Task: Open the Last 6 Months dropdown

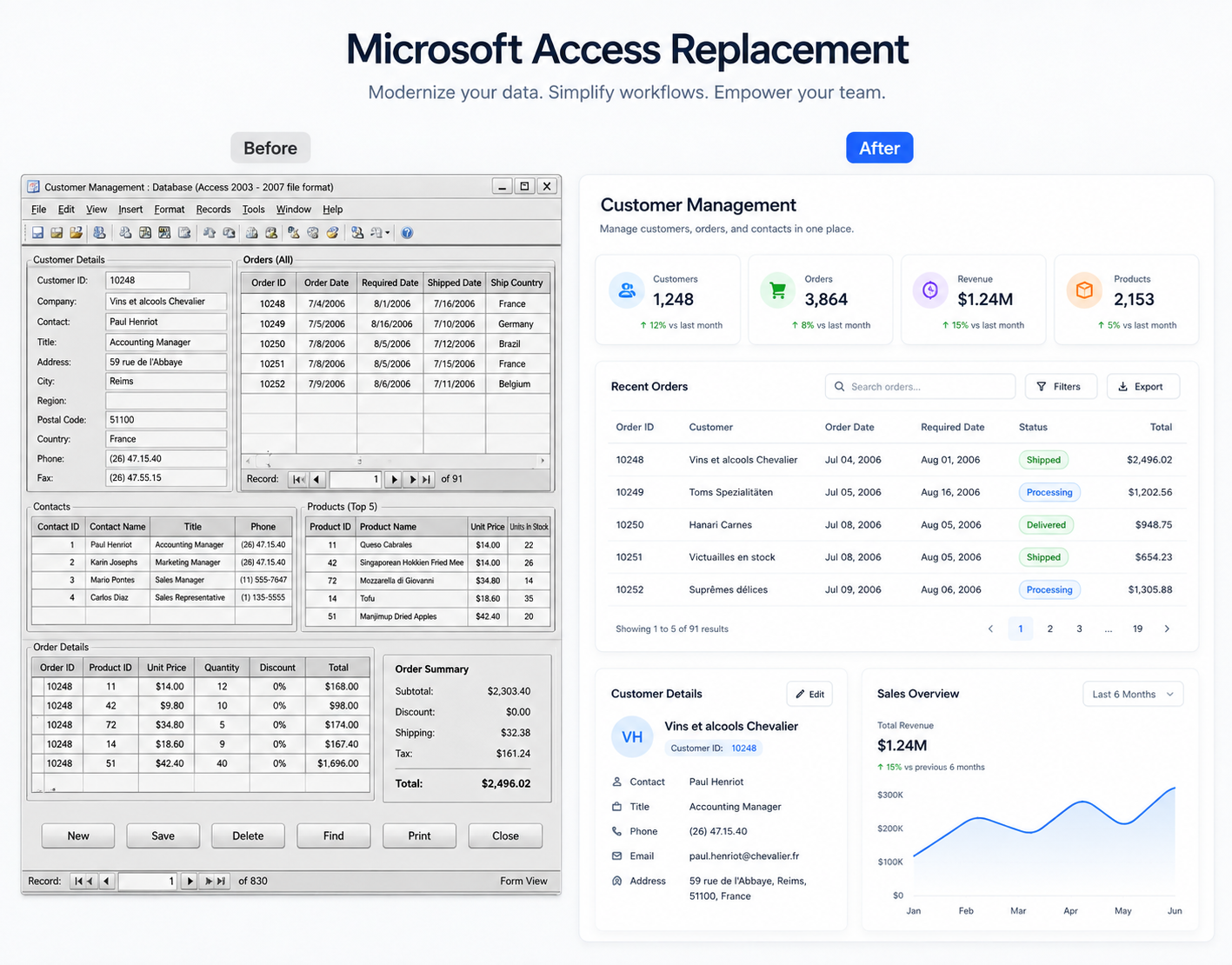Action: pos(1133,694)
